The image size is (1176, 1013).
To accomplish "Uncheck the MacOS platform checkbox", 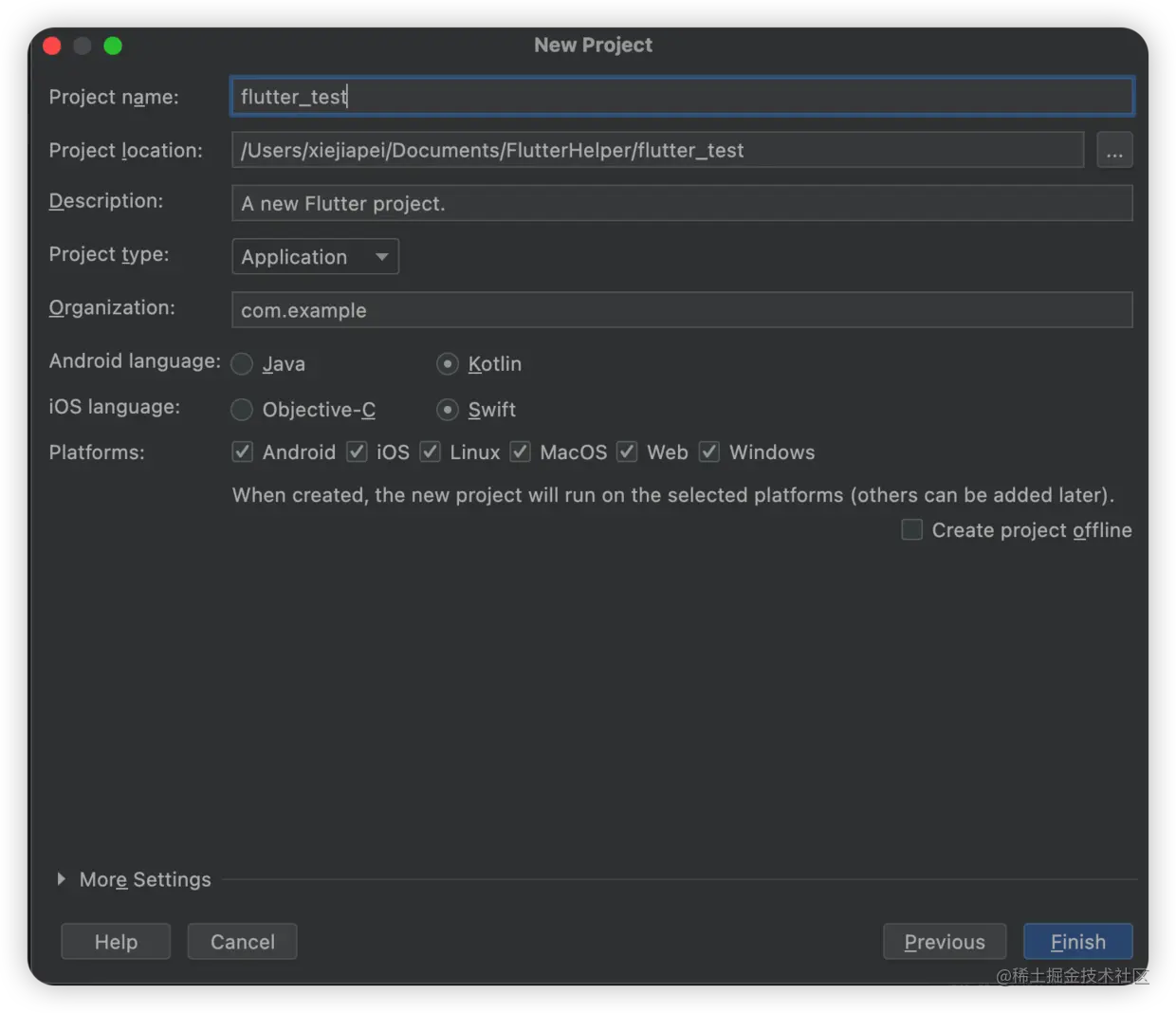I will 521,452.
